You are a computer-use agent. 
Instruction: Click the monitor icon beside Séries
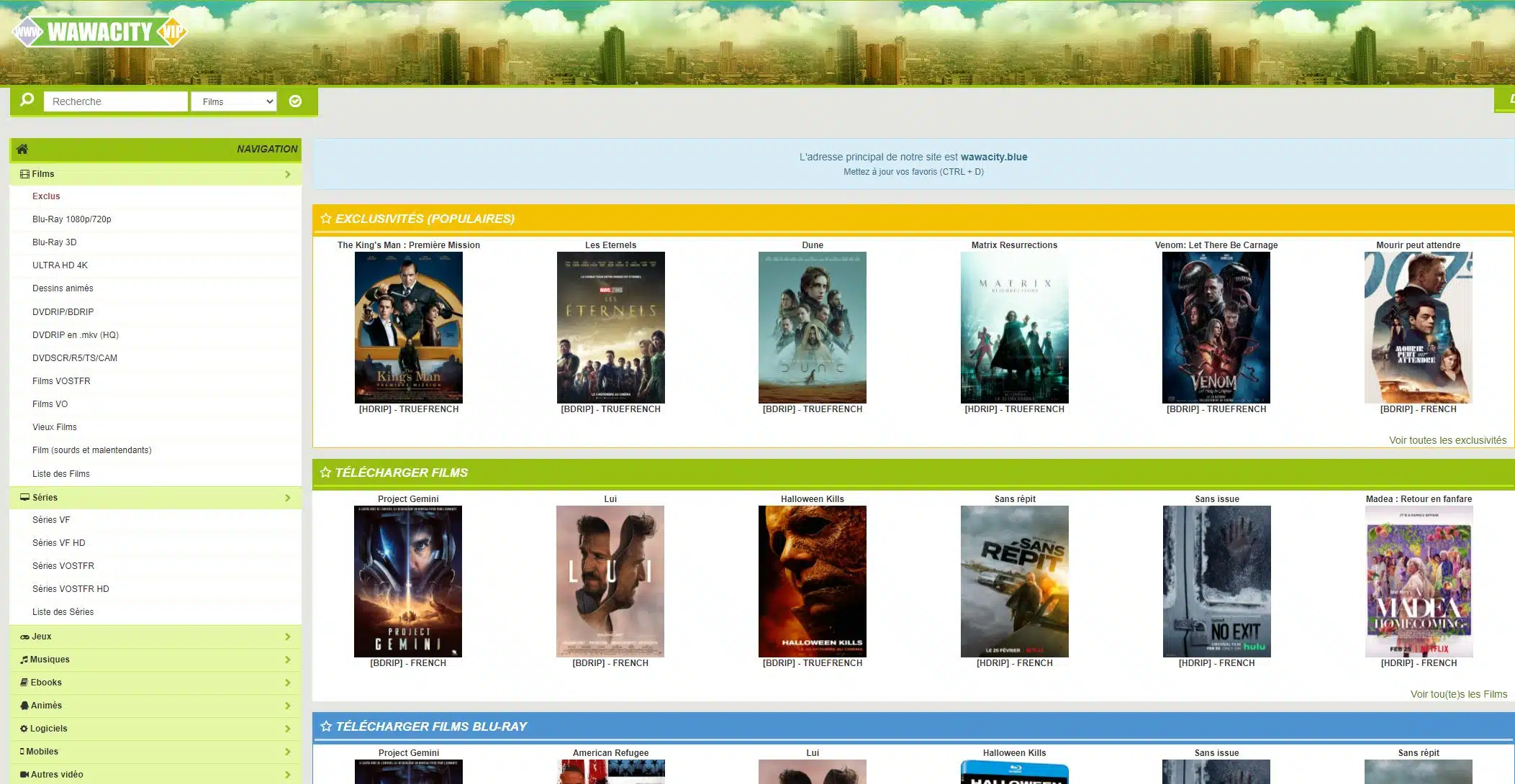(x=25, y=498)
